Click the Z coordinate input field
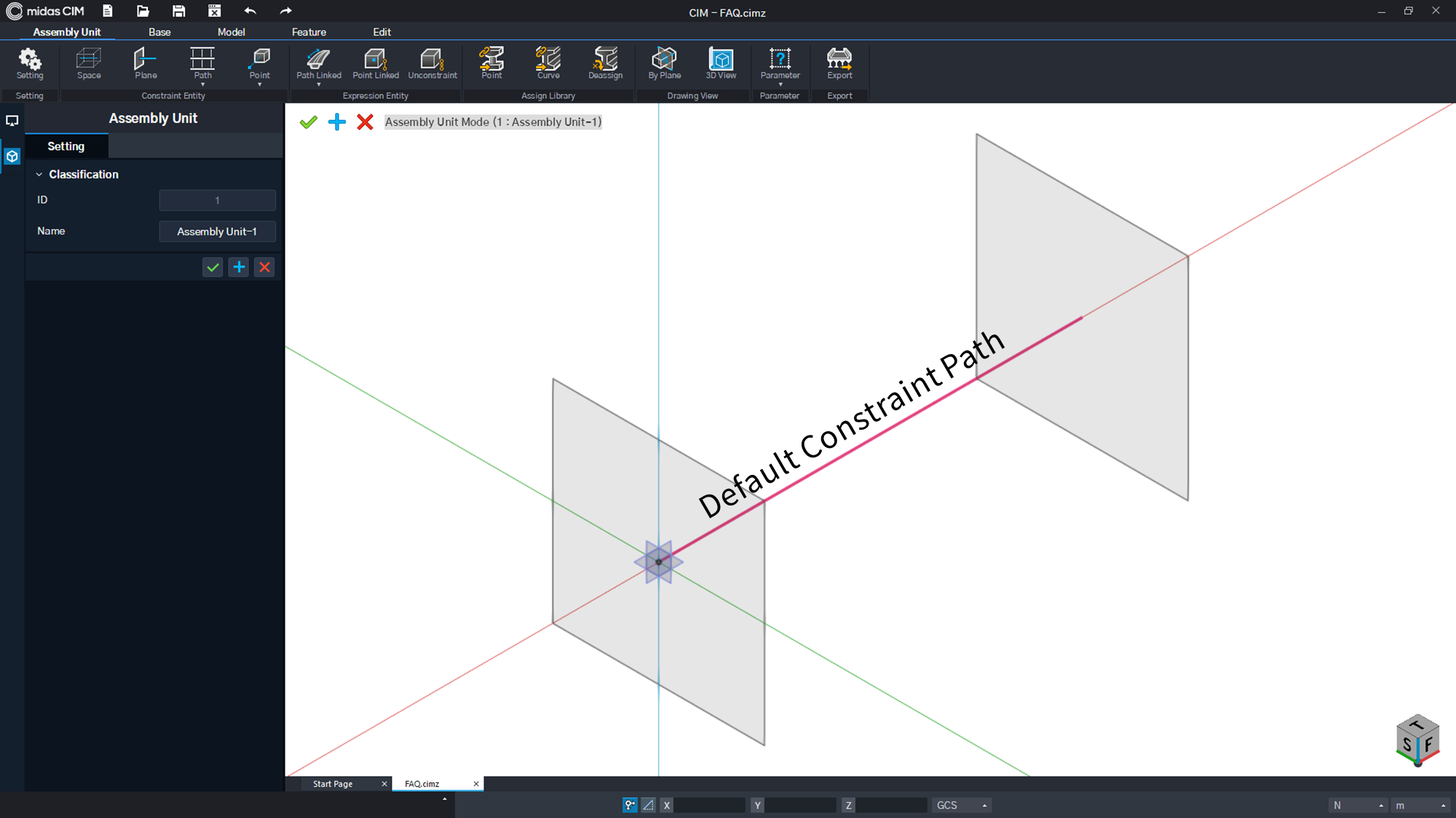Image resolution: width=1456 pixels, height=818 pixels. pyautogui.click(x=891, y=805)
